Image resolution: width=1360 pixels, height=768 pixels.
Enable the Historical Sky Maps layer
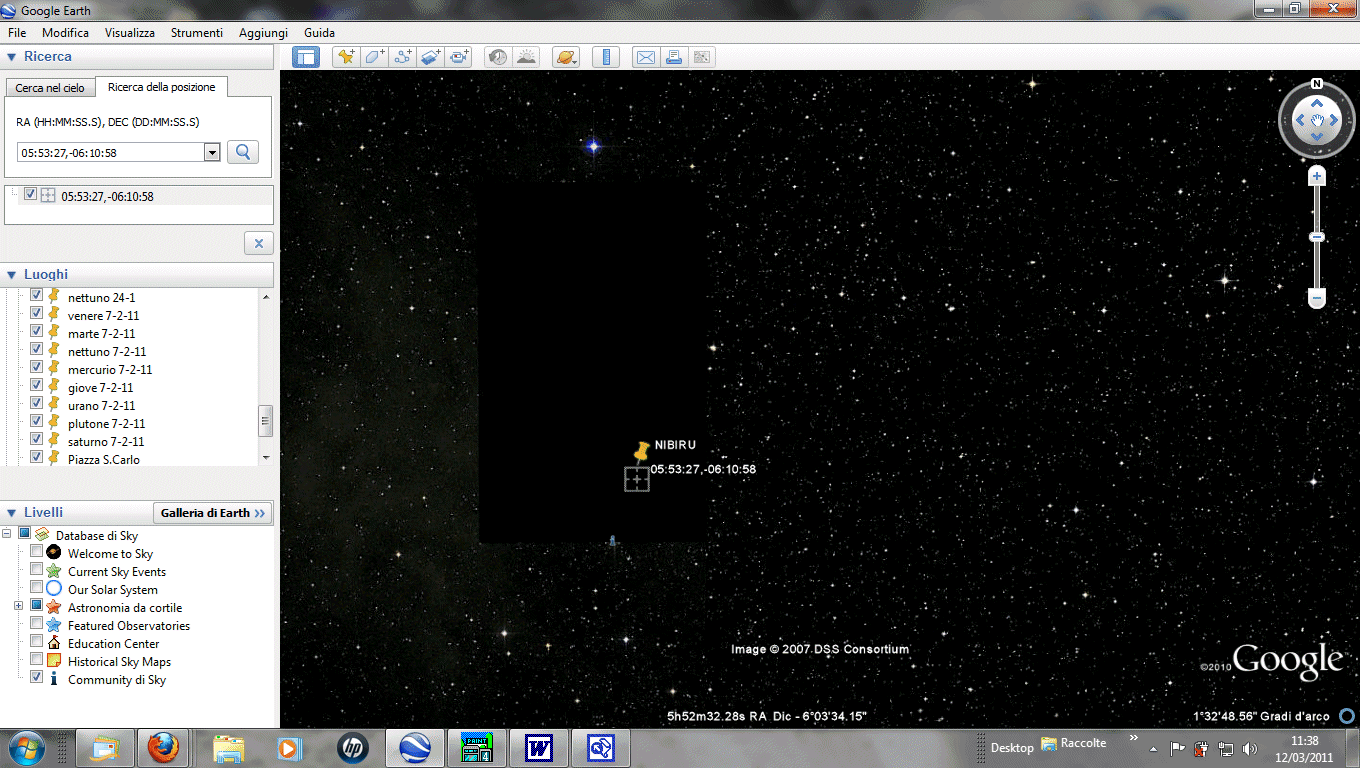(37, 660)
